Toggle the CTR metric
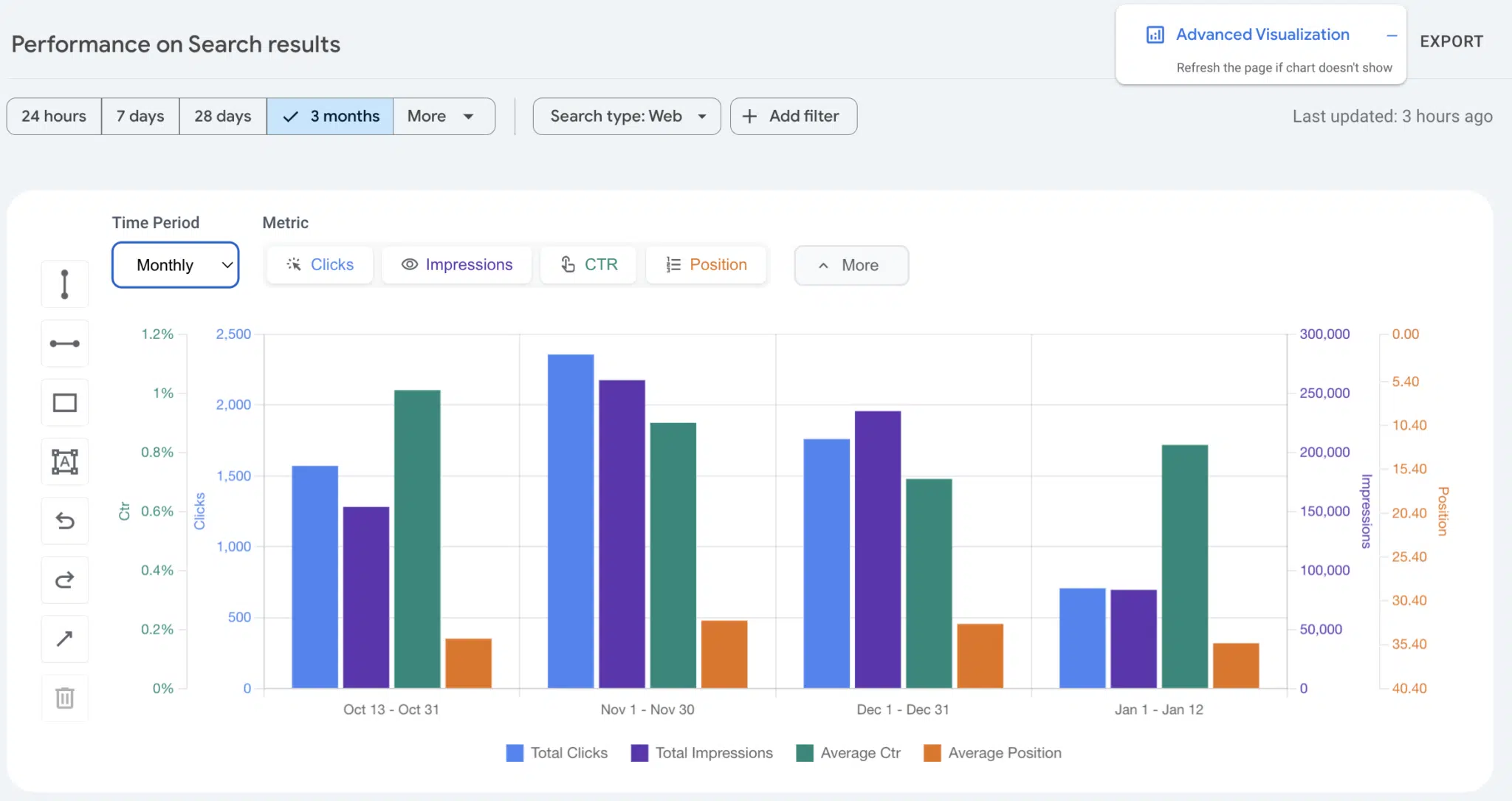The width and height of the screenshot is (1512, 801). [x=588, y=265]
